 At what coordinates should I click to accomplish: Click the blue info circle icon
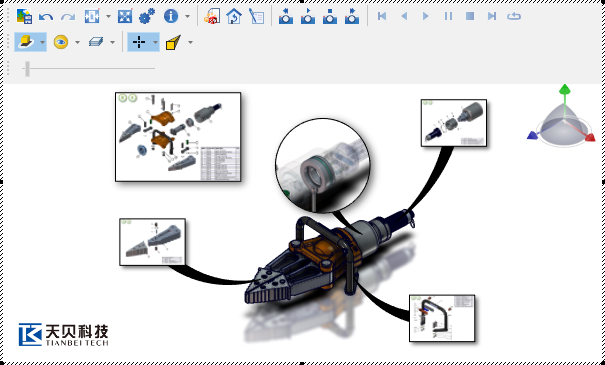[171, 16]
